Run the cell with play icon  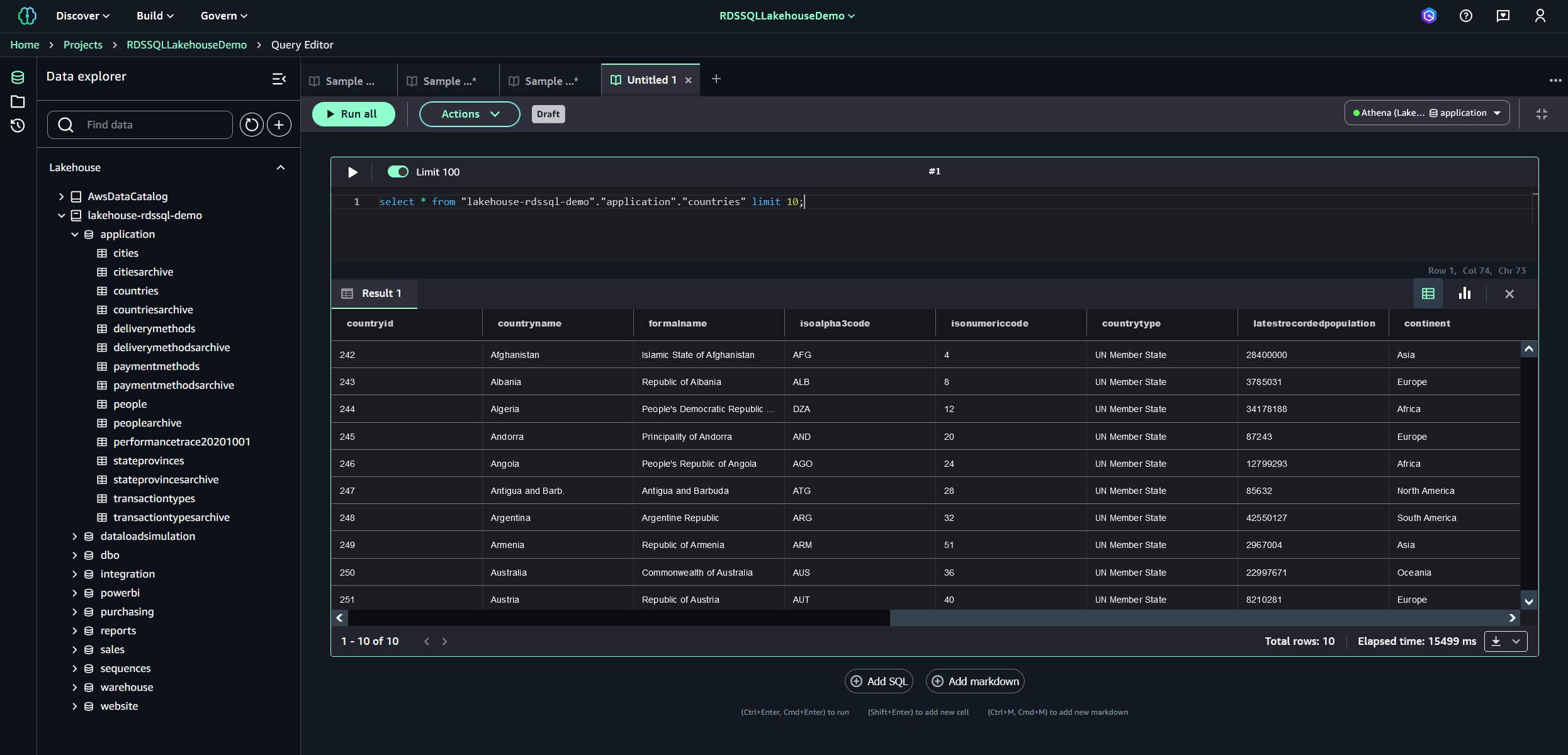pyautogui.click(x=353, y=172)
